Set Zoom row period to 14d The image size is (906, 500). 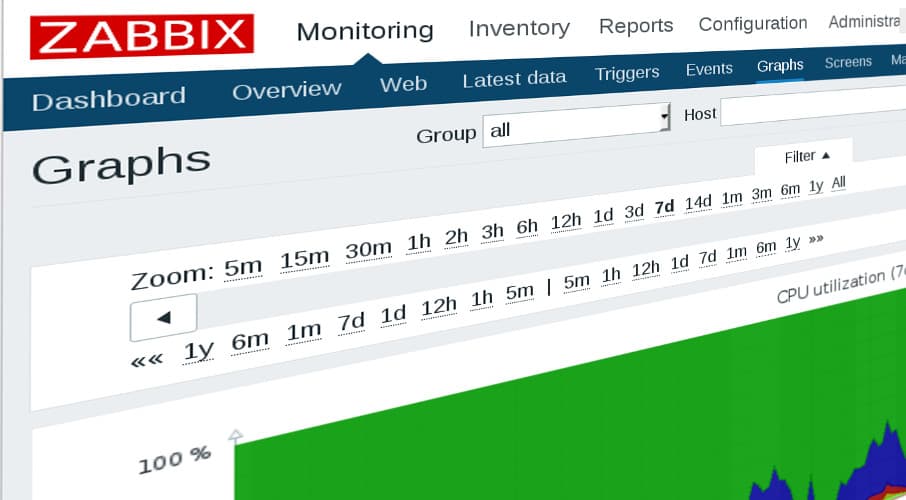pyautogui.click(x=698, y=202)
